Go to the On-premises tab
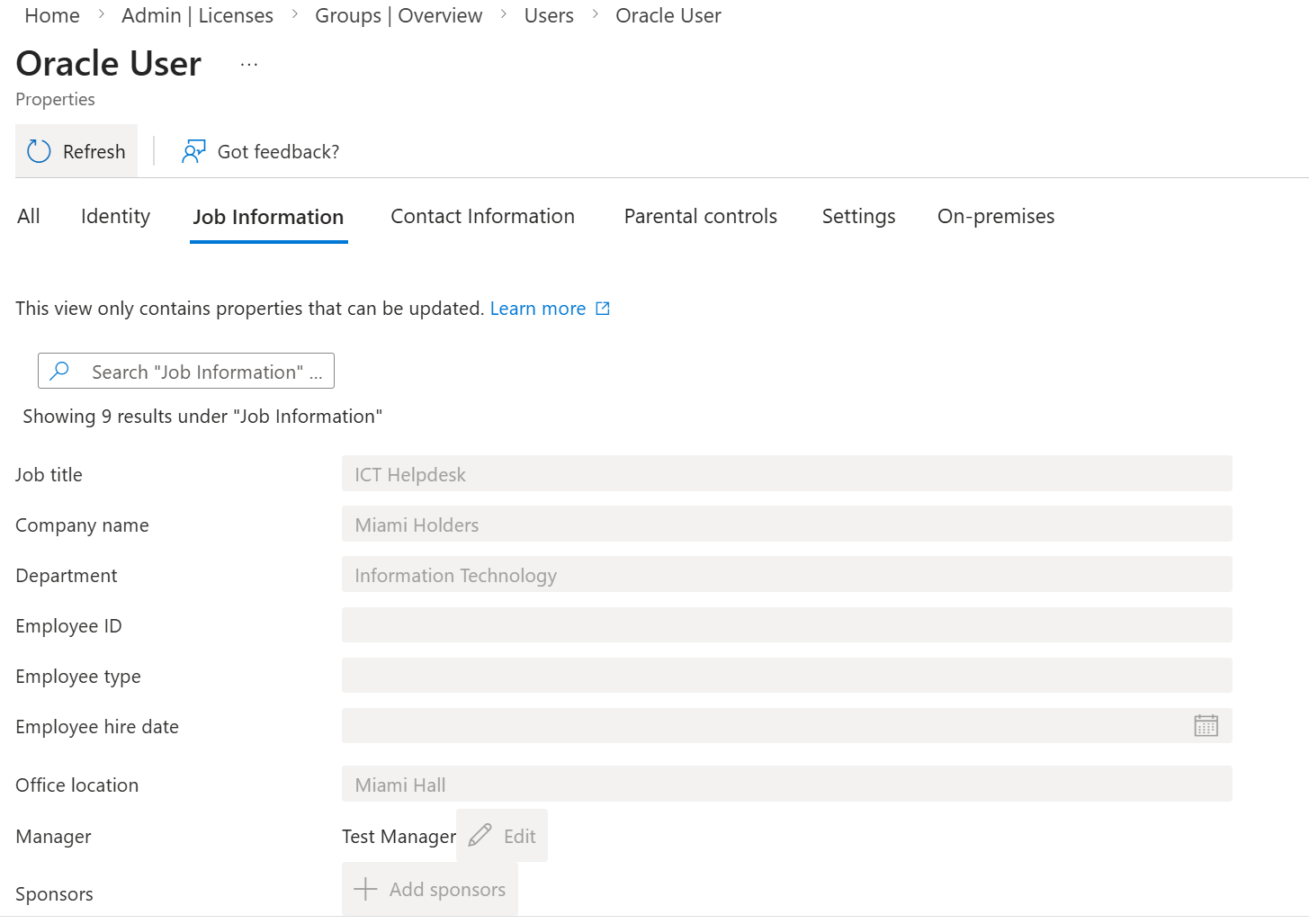Image resolution: width=1309 pixels, height=924 pixels. (996, 217)
